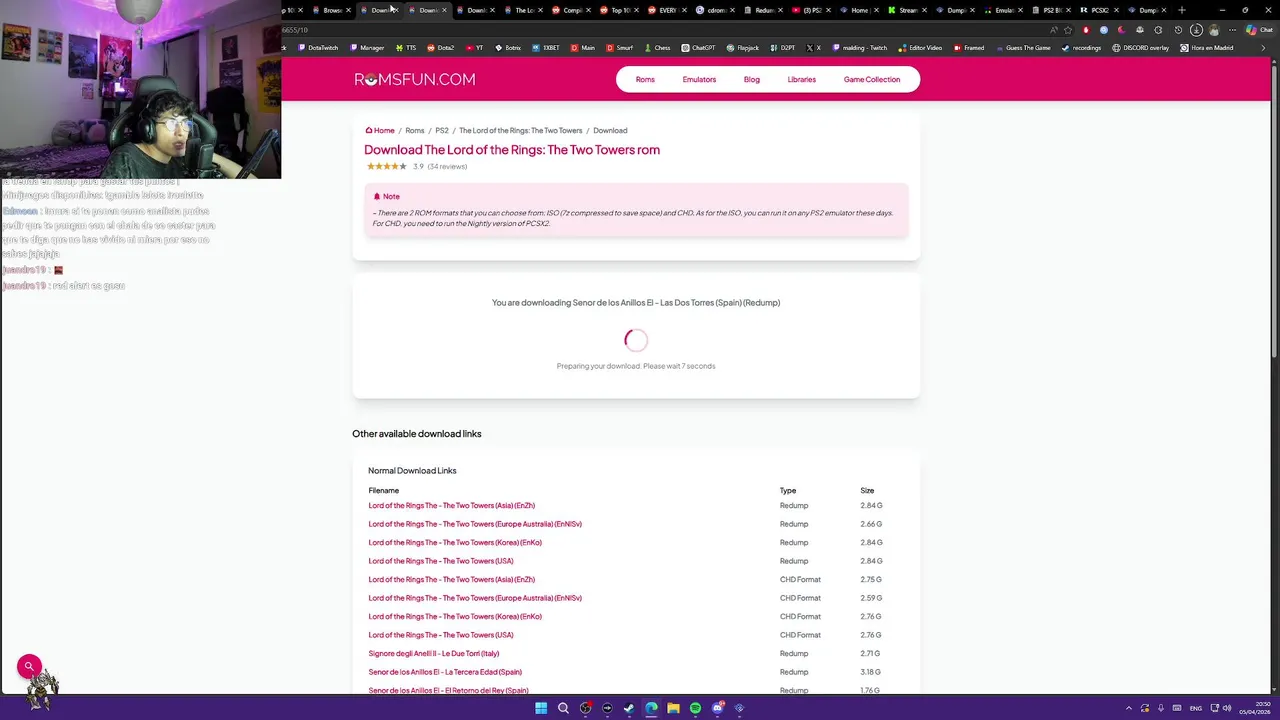
Task: Open the YT bookmark
Action: coord(475,48)
